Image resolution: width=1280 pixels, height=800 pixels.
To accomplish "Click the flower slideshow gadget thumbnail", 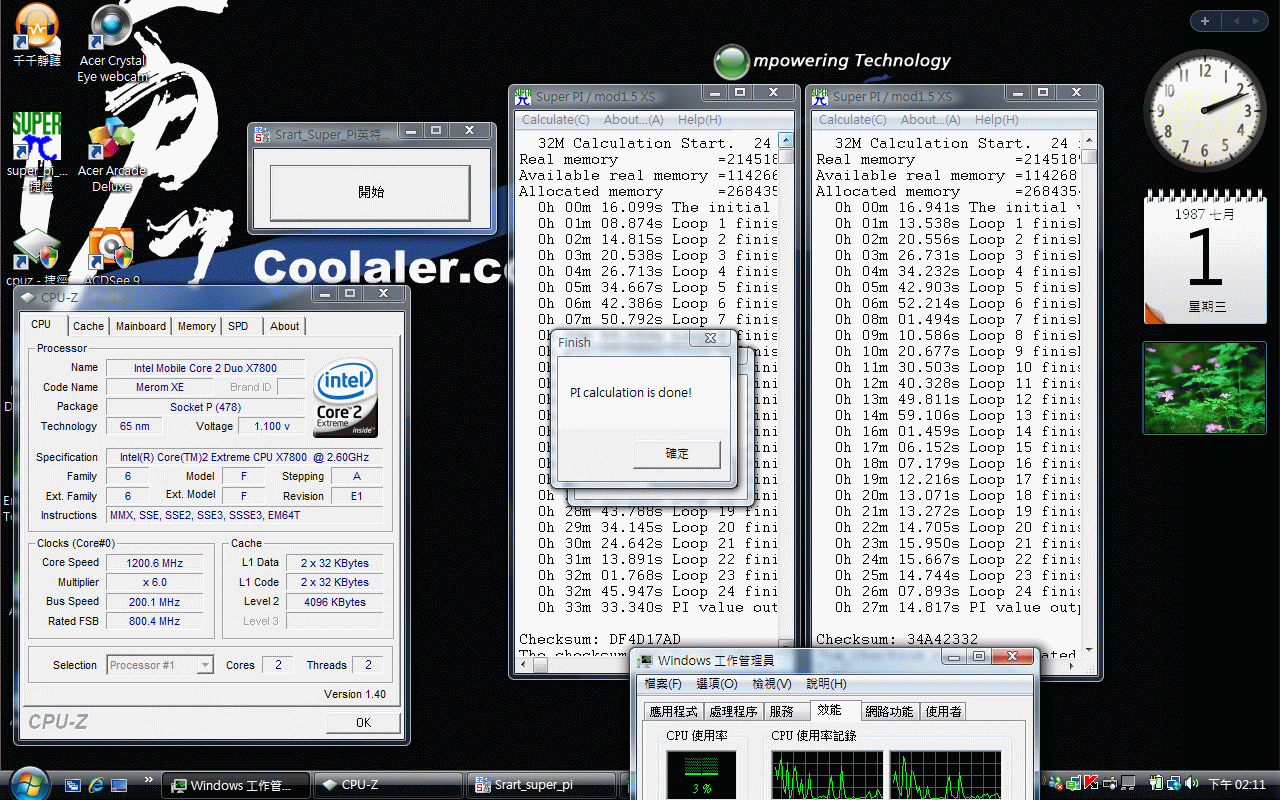I will pyautogui.click(x=1204, y=388).
